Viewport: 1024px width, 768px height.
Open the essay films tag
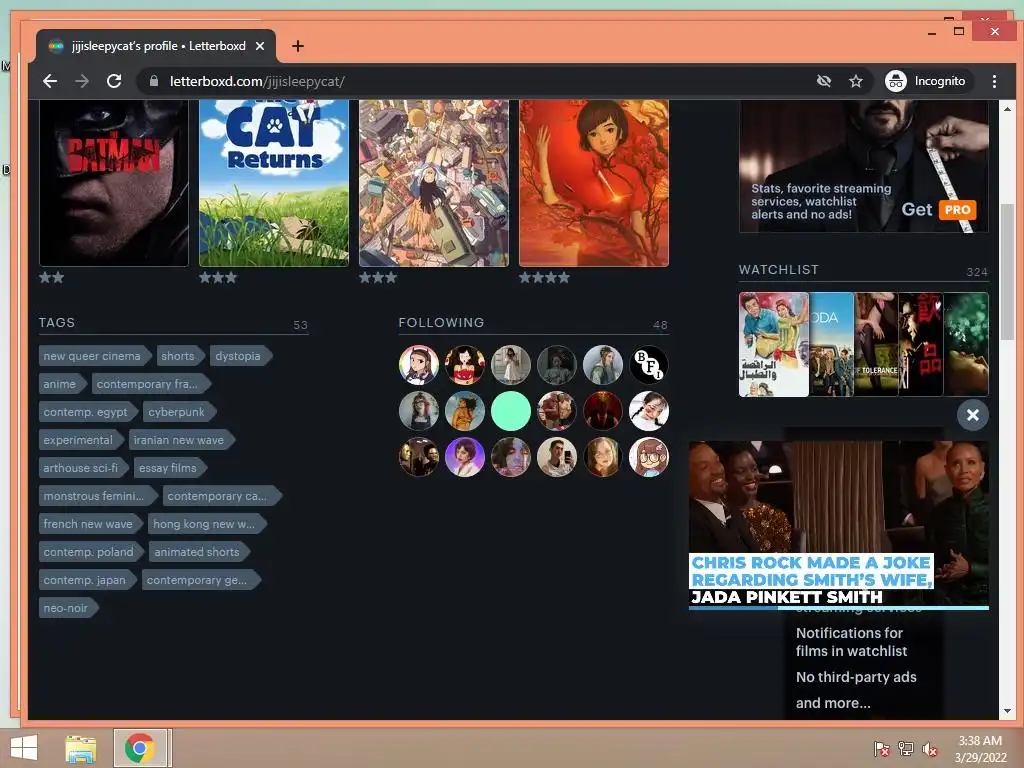click(168, 468)
